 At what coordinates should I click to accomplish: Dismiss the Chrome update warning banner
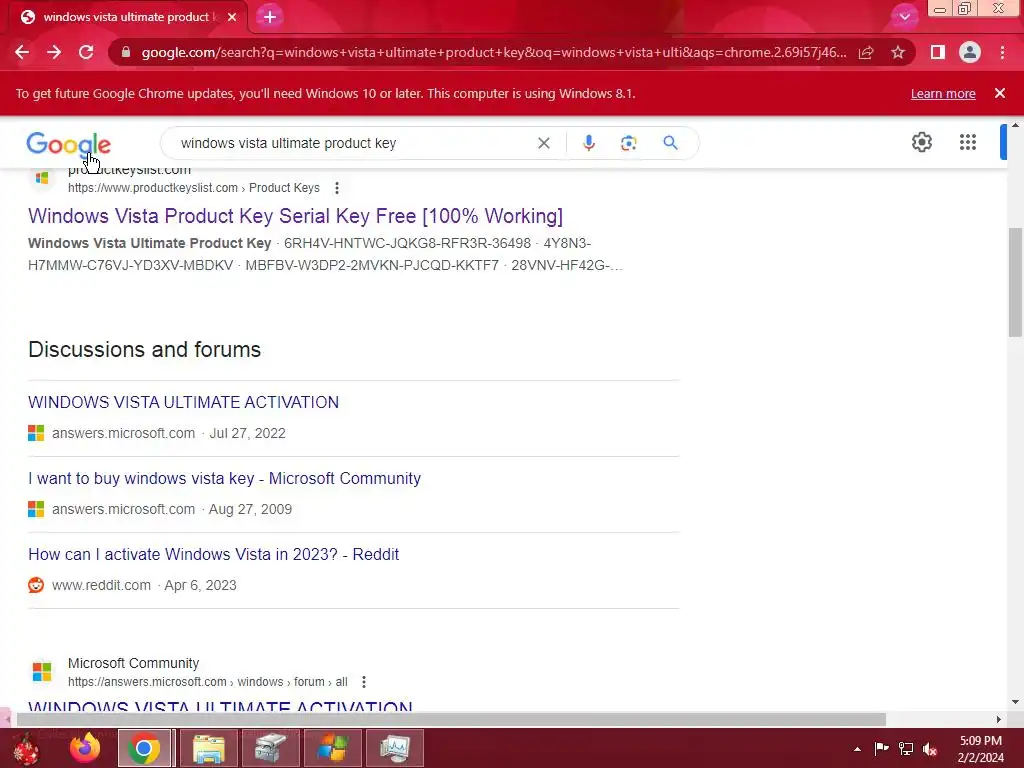1000,93
